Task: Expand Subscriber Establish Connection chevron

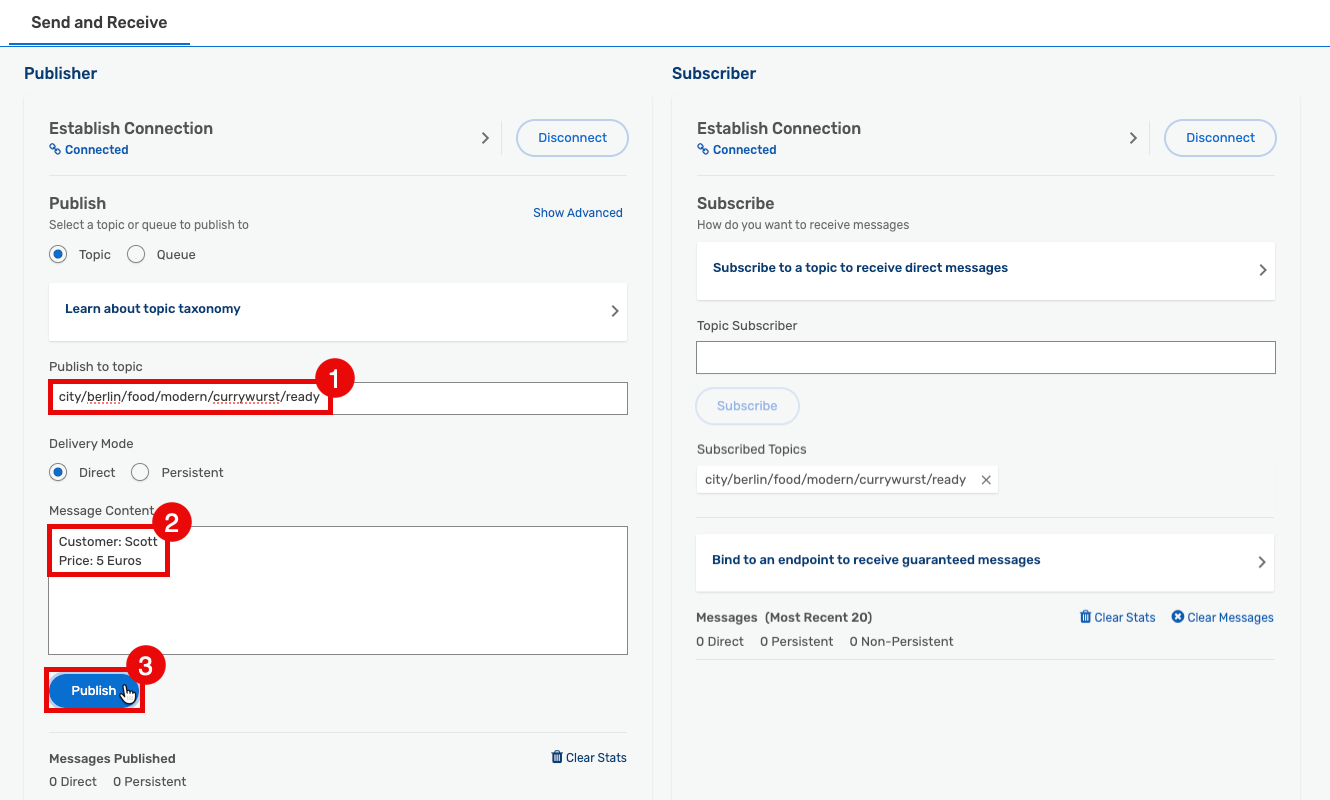Action: pyautogui.click(x=1133, y=138)
